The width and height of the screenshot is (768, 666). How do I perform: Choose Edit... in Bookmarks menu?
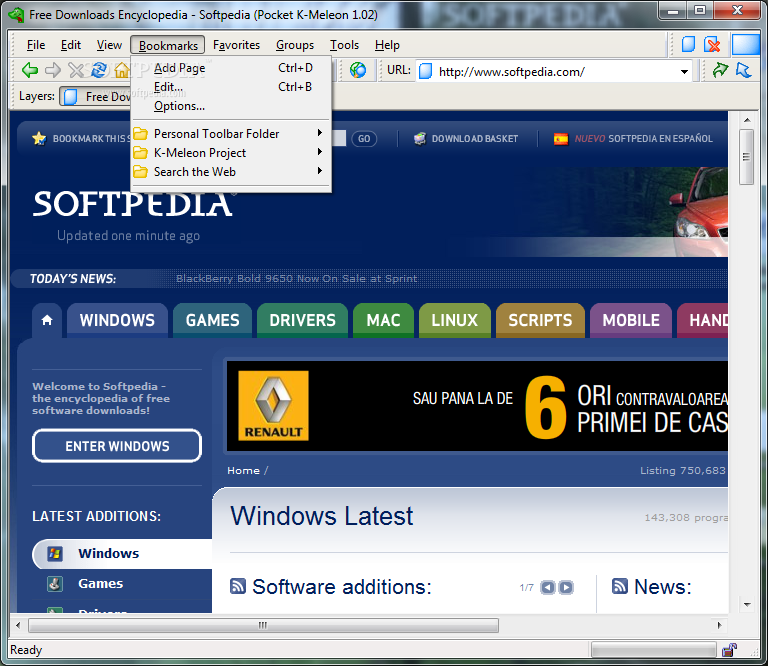(230, 87)
